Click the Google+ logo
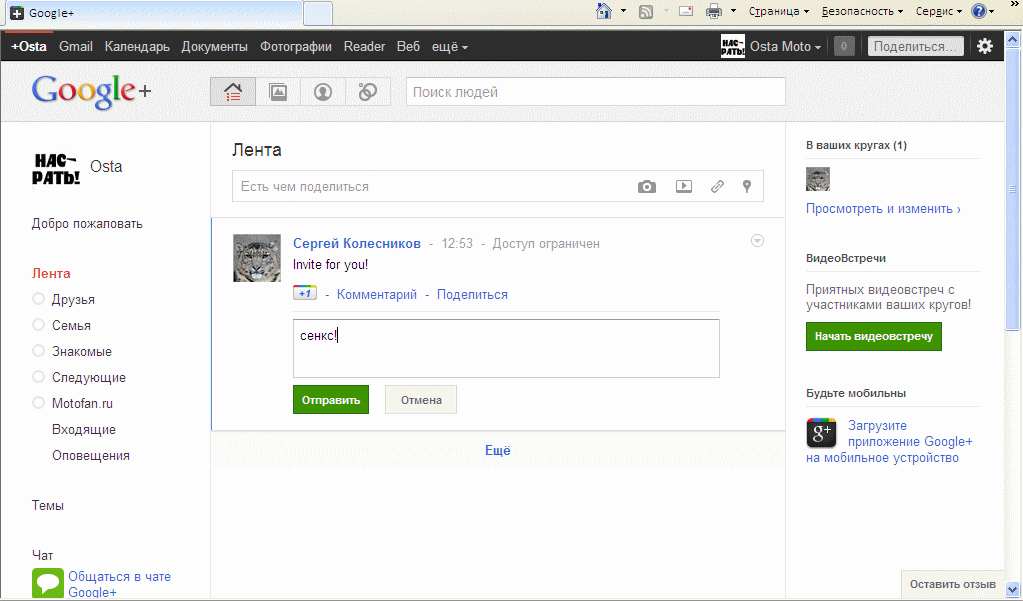1023x601 pixels. point(91,91)
